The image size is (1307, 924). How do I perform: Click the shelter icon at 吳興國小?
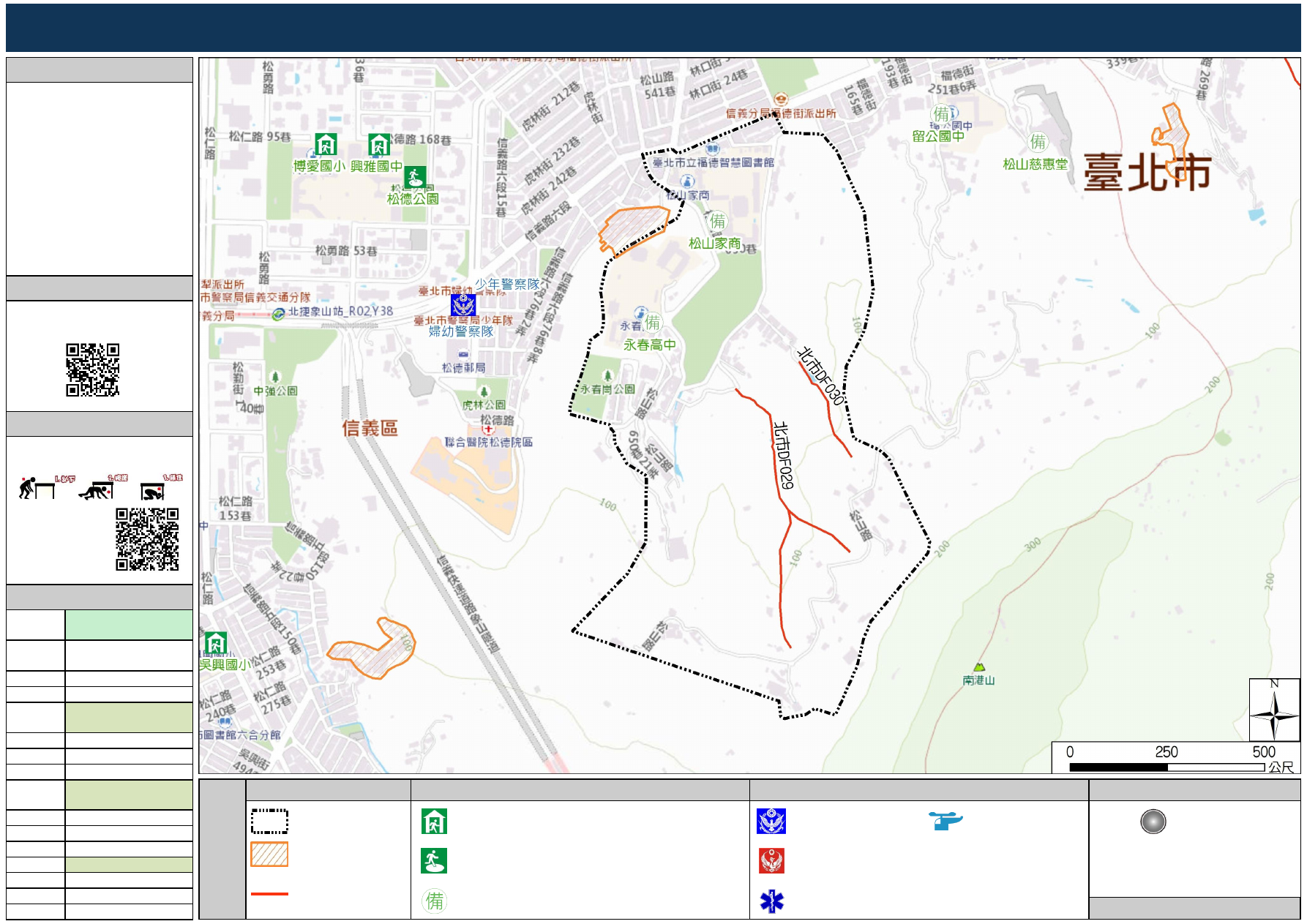tap(216, 643)
